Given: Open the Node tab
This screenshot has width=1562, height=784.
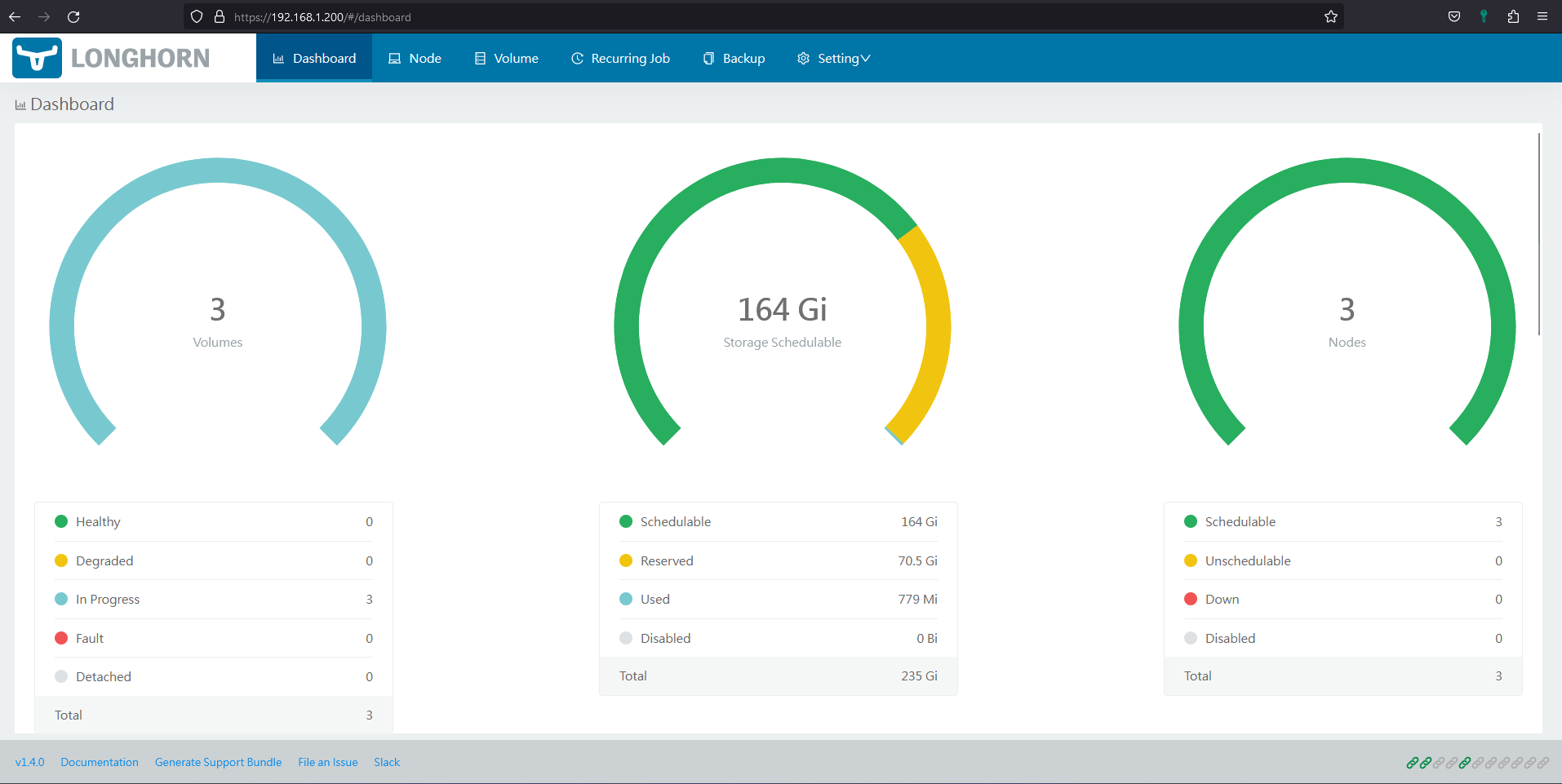Looking at the screenshot, I should [x=415, y=58].
